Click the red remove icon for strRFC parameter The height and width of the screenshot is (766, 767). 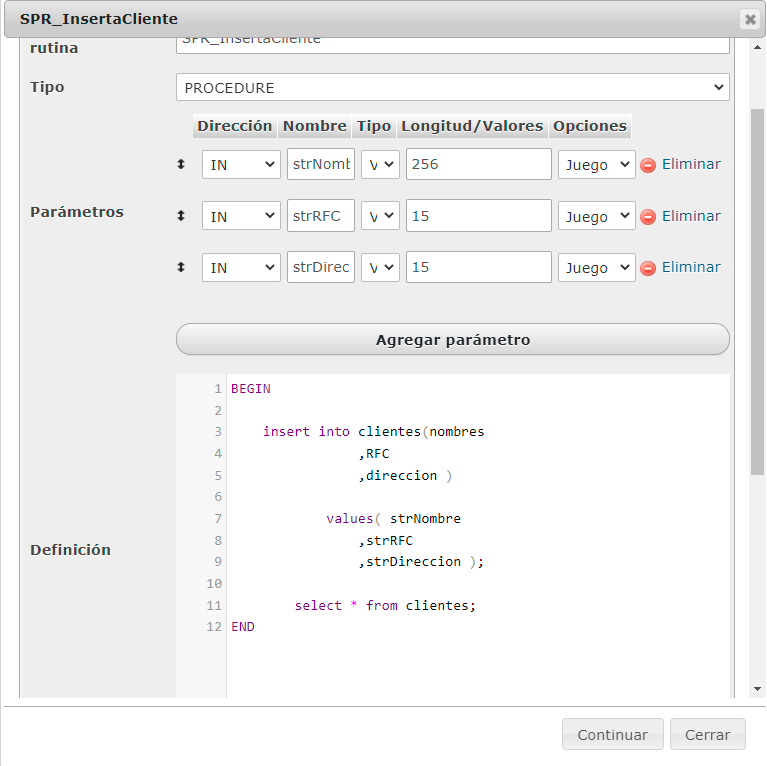pos(648,216)
